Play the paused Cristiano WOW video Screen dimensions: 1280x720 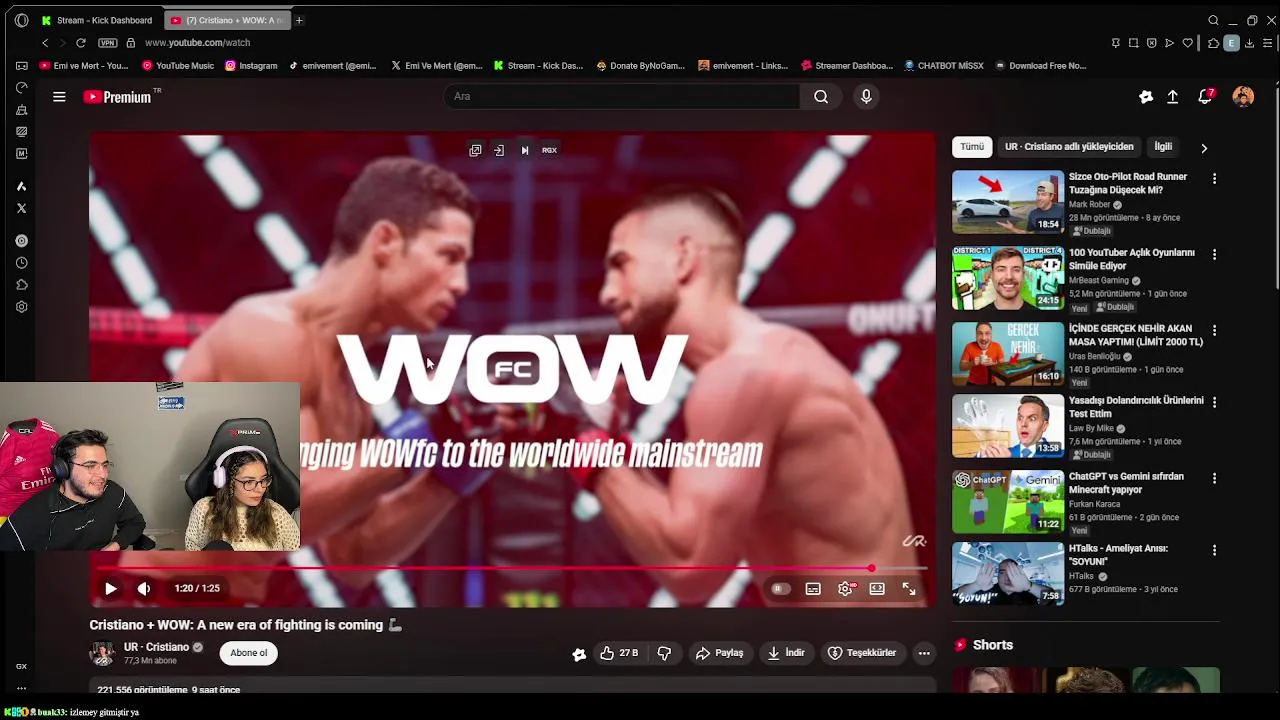click(x=111, y=589)
